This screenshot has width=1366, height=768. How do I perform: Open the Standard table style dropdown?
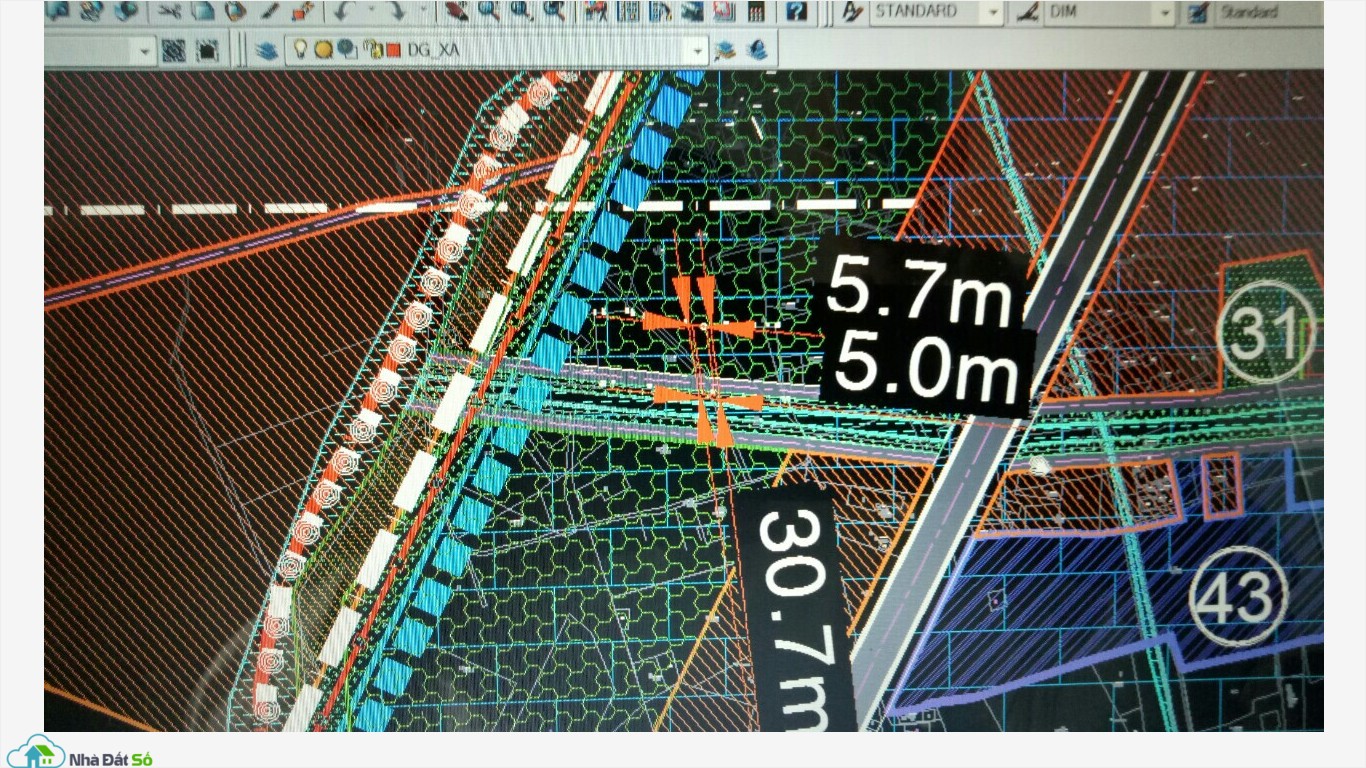[x=1268, y=12]
